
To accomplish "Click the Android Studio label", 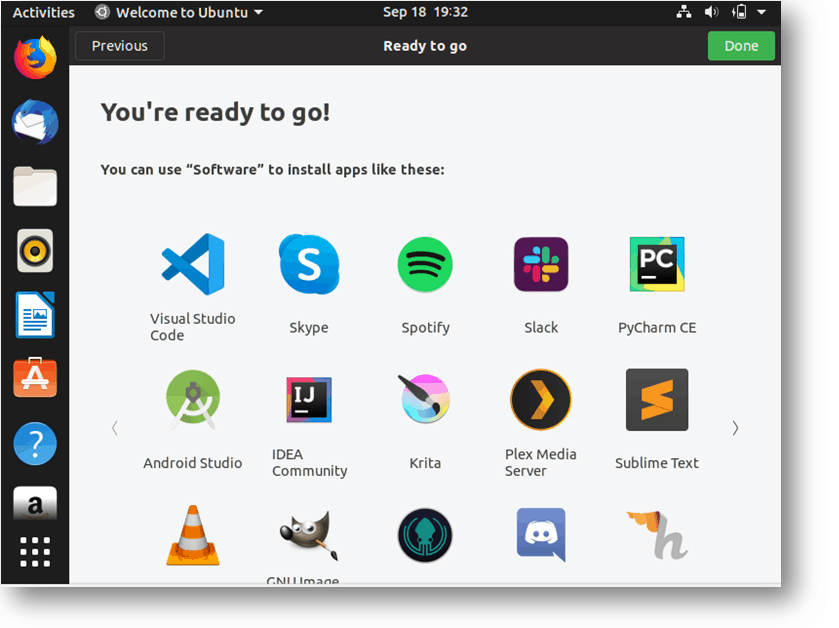I will point(193,463).
